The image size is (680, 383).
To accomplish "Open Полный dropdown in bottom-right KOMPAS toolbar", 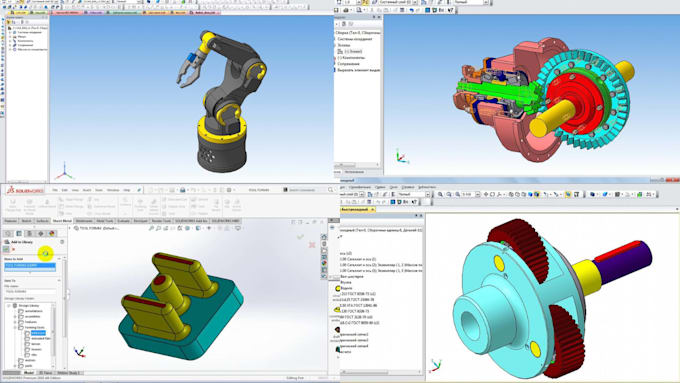I will click(428, 194).
